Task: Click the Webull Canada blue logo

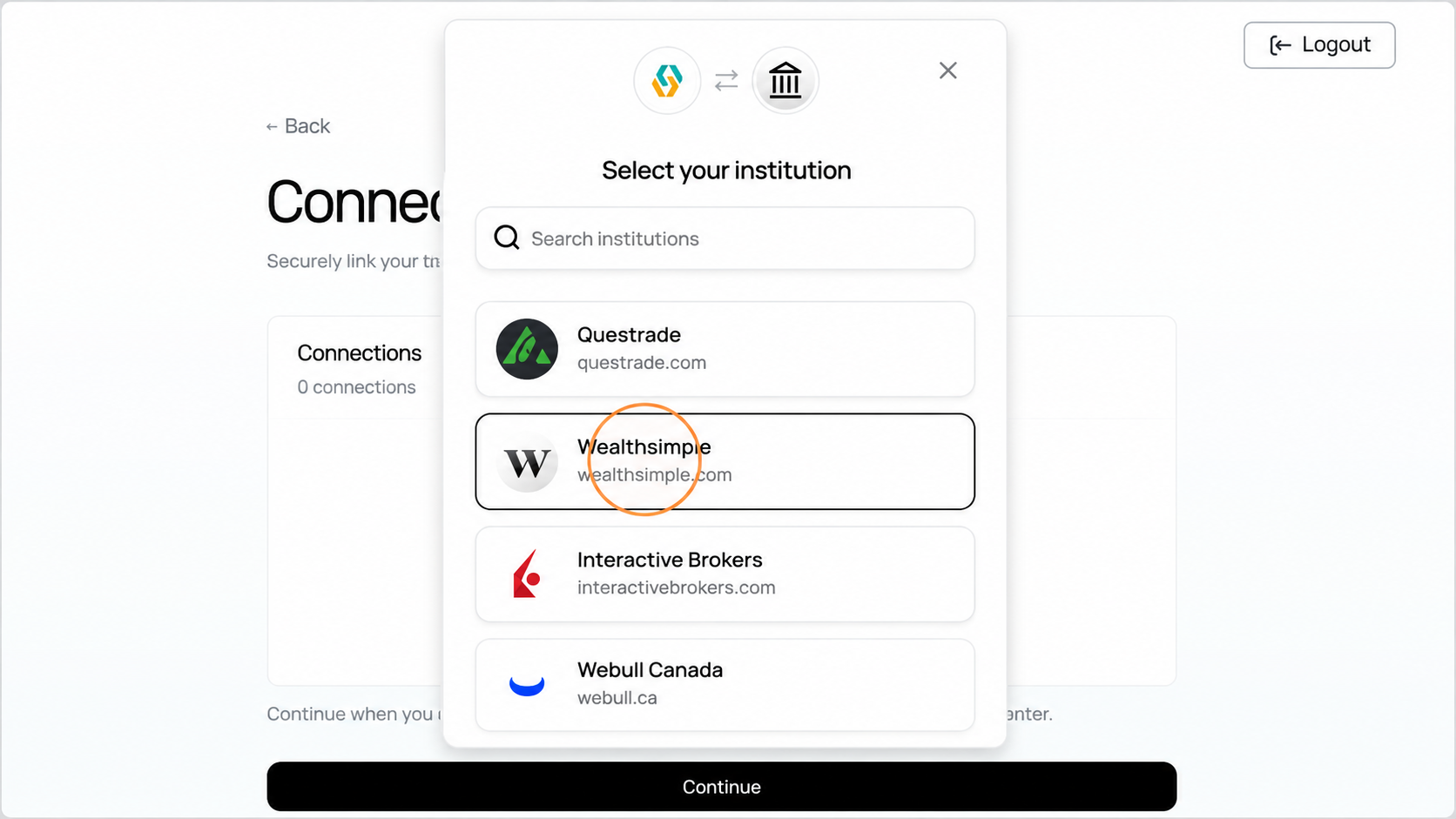Action: click(527, 686)
